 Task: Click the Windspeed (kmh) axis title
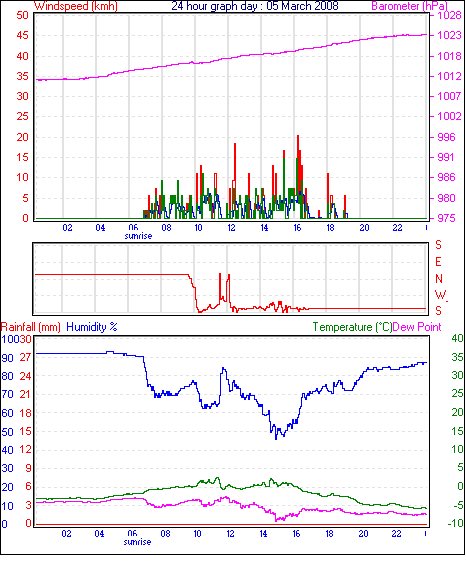(75, 6)
